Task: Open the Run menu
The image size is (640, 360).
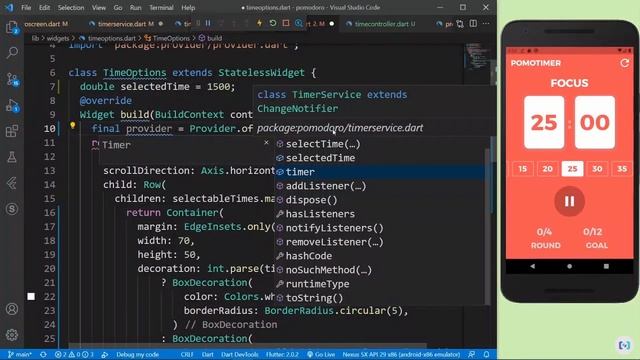Action: [136, 7]
